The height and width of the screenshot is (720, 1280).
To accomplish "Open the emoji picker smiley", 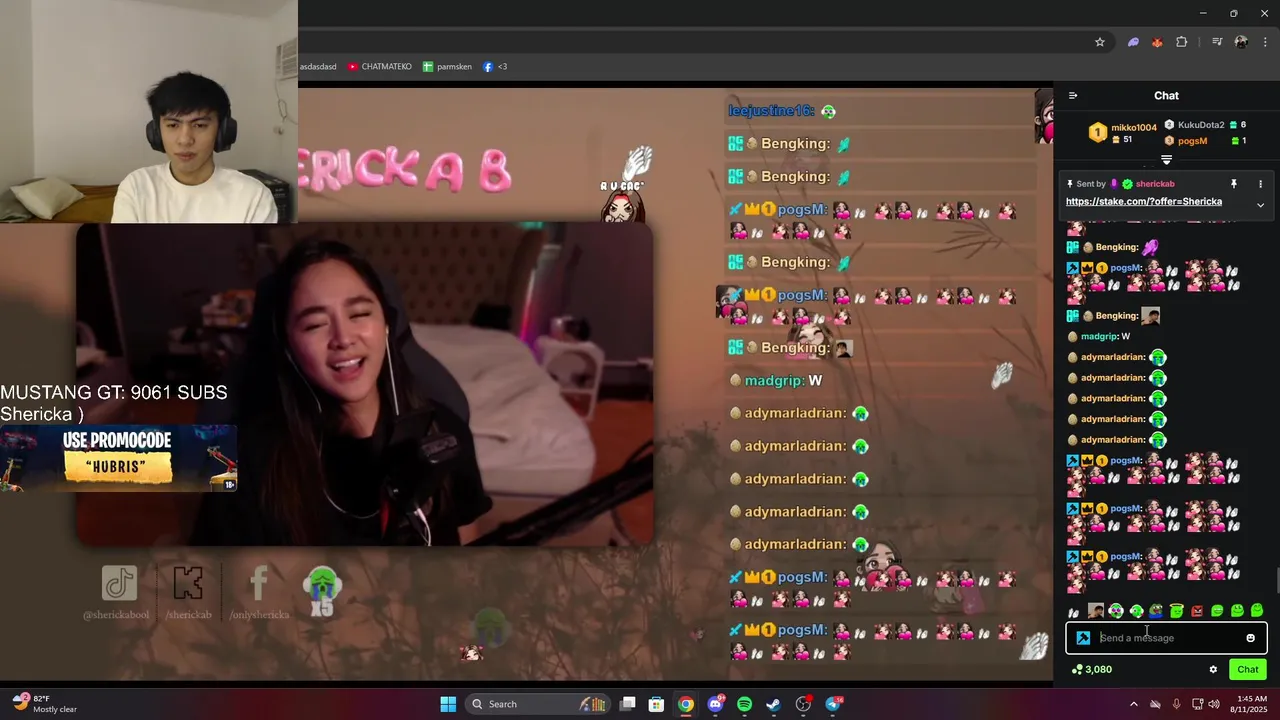I will click(1250, 638).
